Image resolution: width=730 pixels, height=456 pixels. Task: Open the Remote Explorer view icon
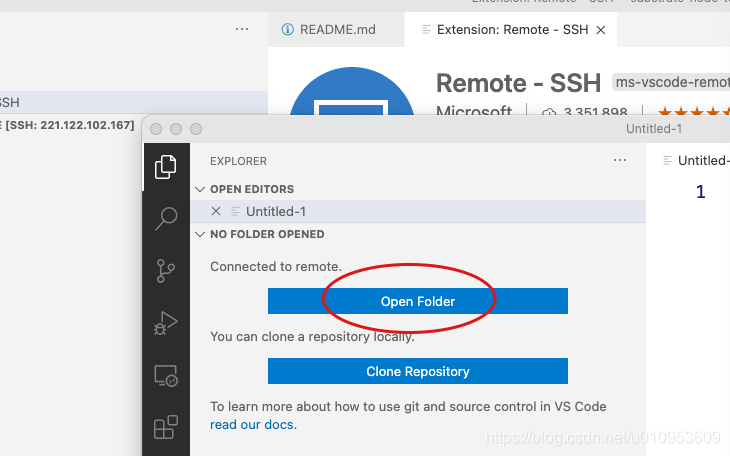click(x=166, y=375)
